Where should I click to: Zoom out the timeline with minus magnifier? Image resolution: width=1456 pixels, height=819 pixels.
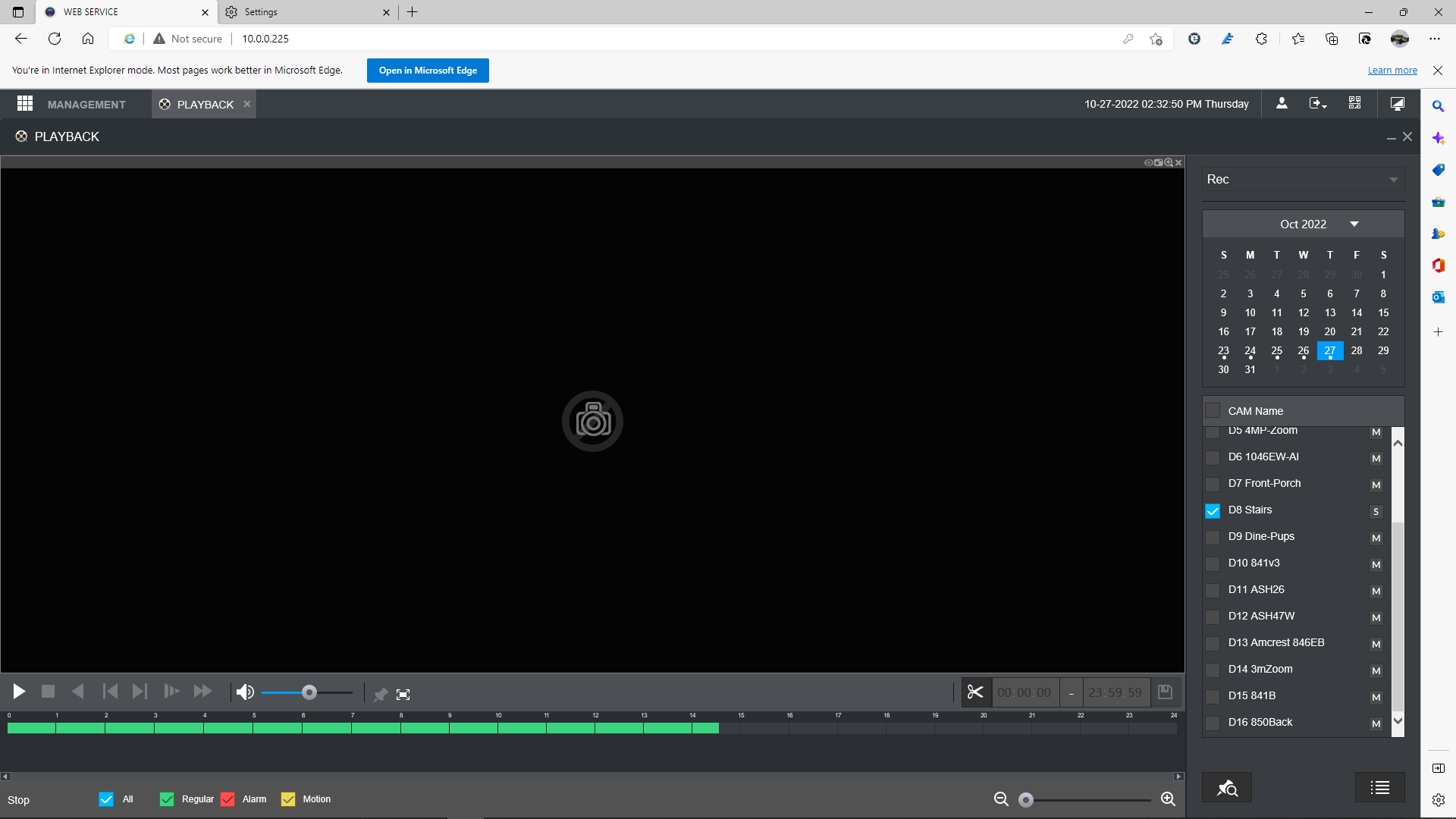point(1001,799)
